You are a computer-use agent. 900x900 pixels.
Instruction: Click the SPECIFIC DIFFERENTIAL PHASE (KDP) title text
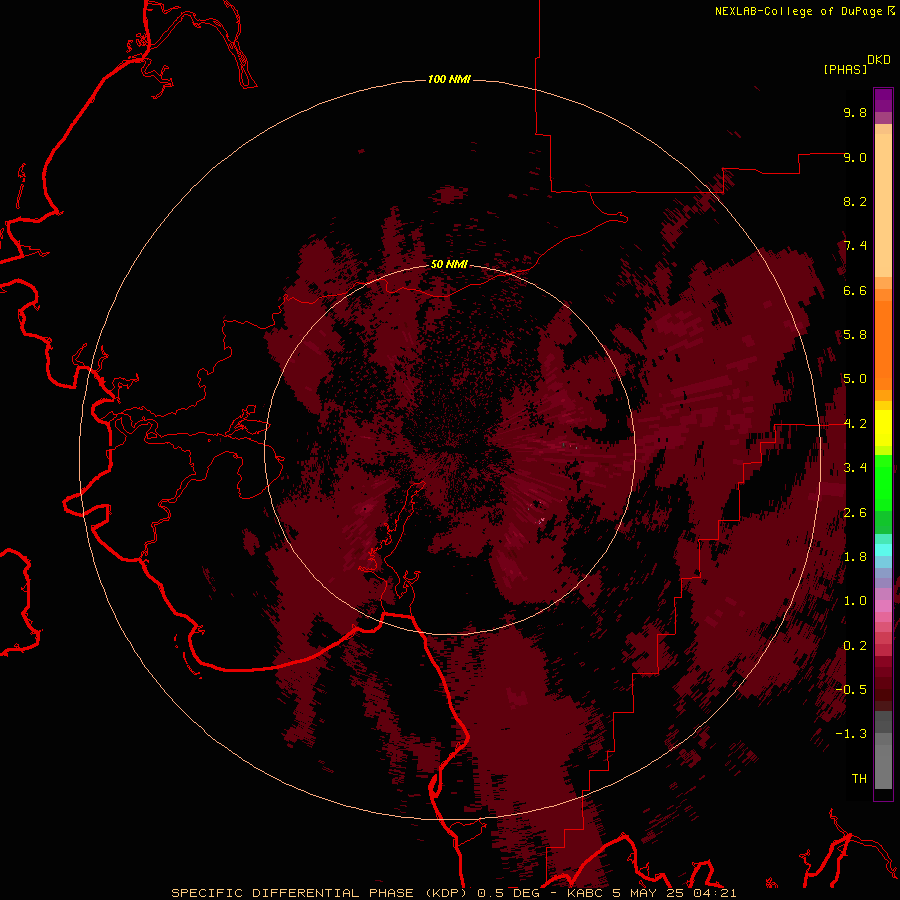319,893
